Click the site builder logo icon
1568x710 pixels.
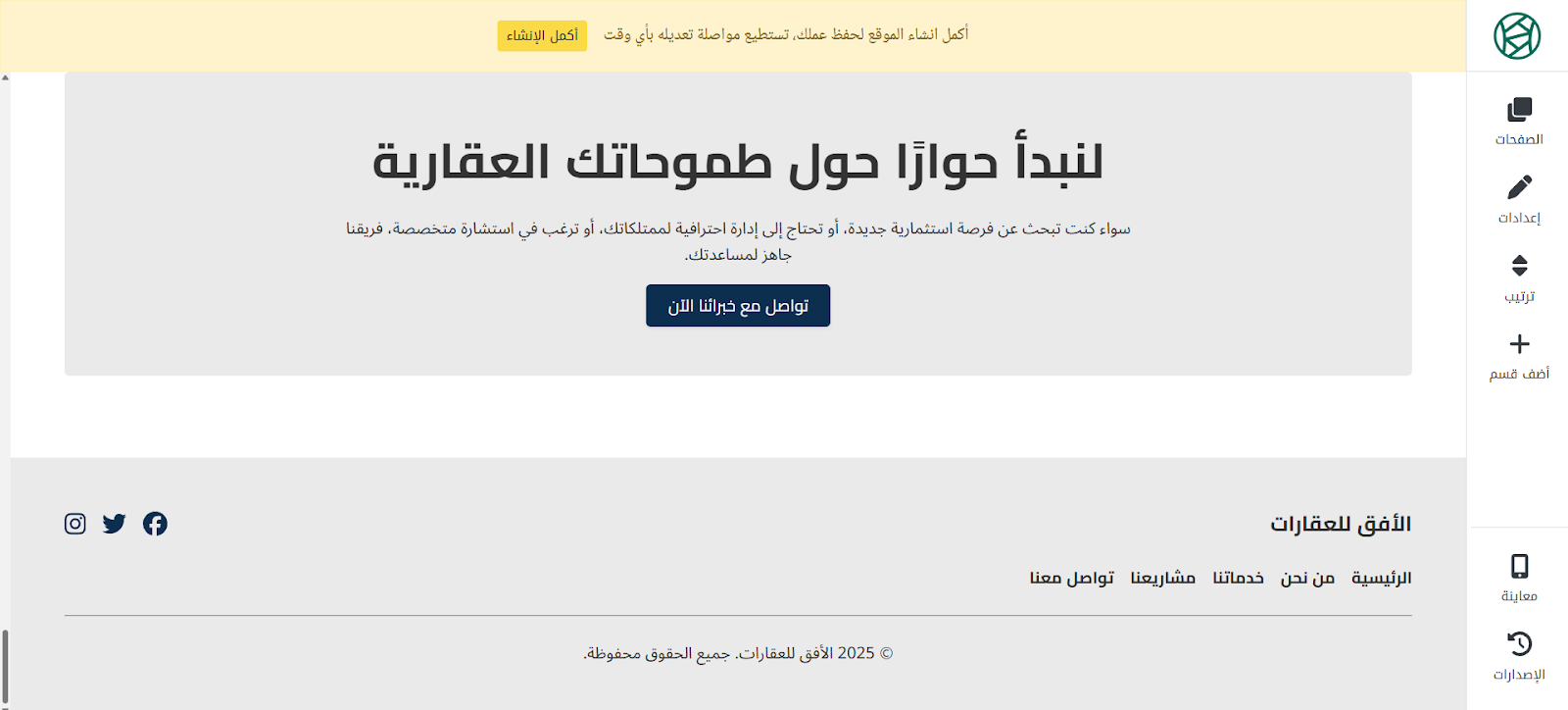(x=1517, y=36)
